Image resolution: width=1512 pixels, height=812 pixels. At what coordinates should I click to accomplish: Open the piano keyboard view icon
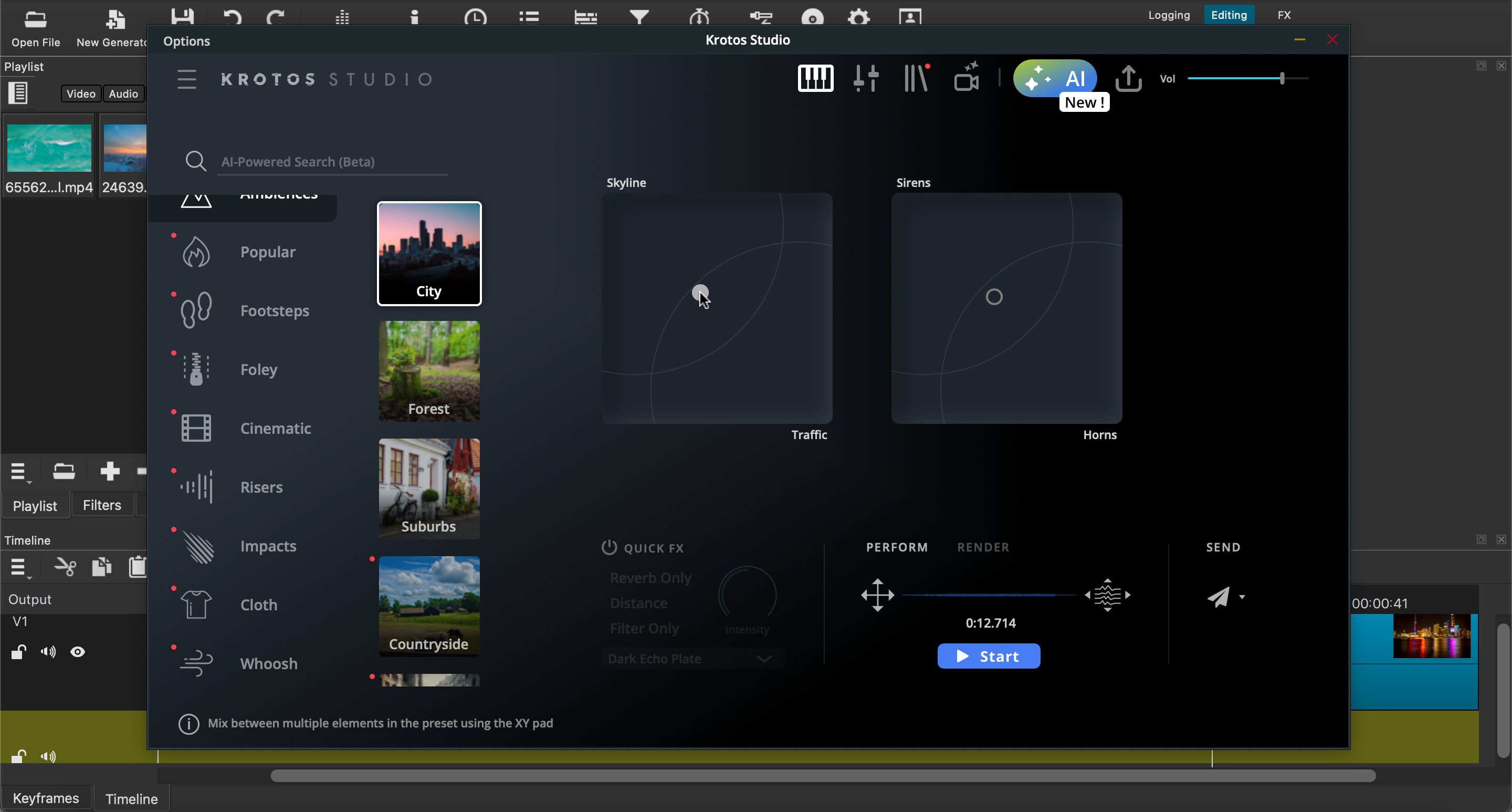(x=815, y=78)
